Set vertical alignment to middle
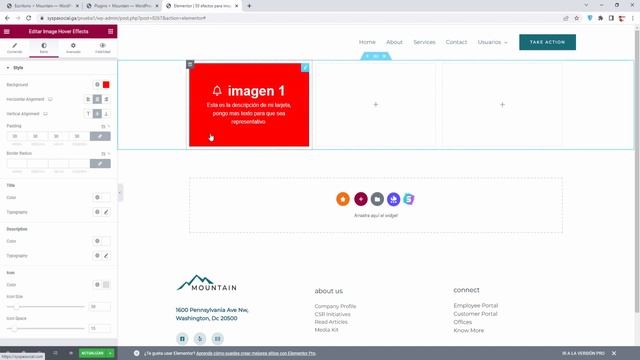Image resolution: width=640 pixels, height=360 pixels. [97, 114]
